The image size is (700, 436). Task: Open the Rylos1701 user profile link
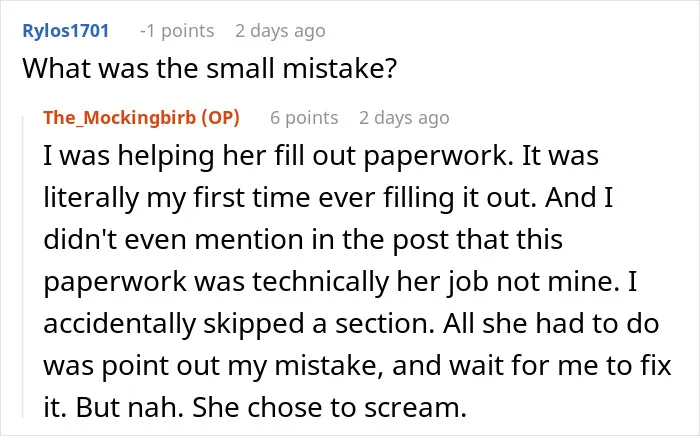click(x=66, y=31)
